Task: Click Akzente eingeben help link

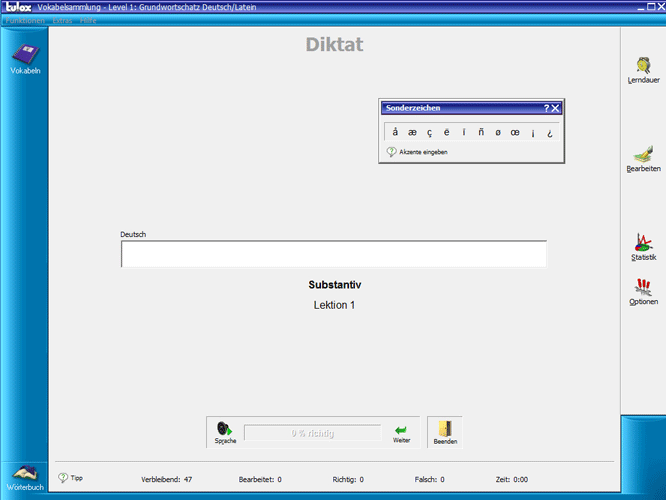Action: pos(423,152)
